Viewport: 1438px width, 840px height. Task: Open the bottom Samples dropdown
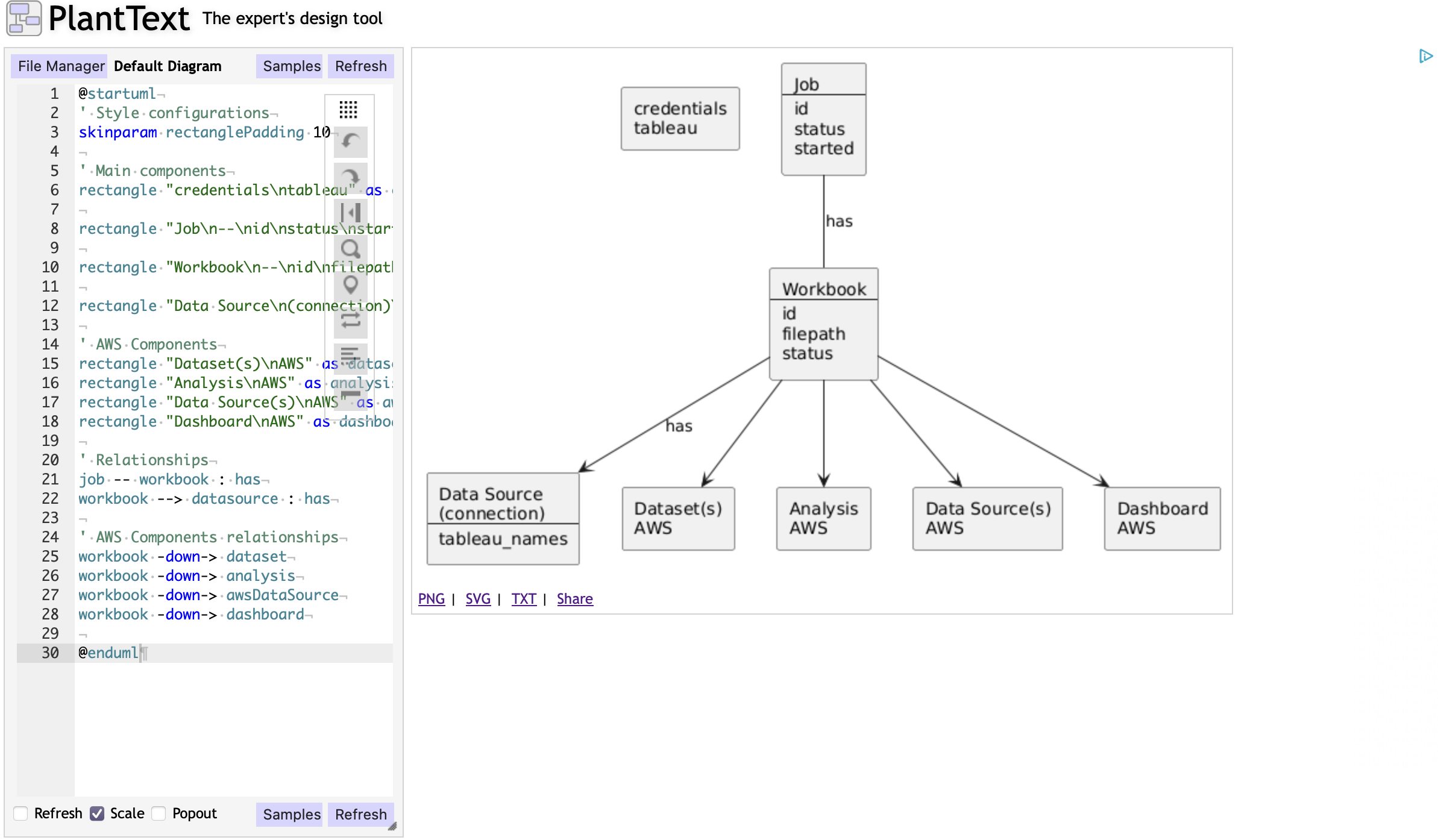tap(289, 815)
